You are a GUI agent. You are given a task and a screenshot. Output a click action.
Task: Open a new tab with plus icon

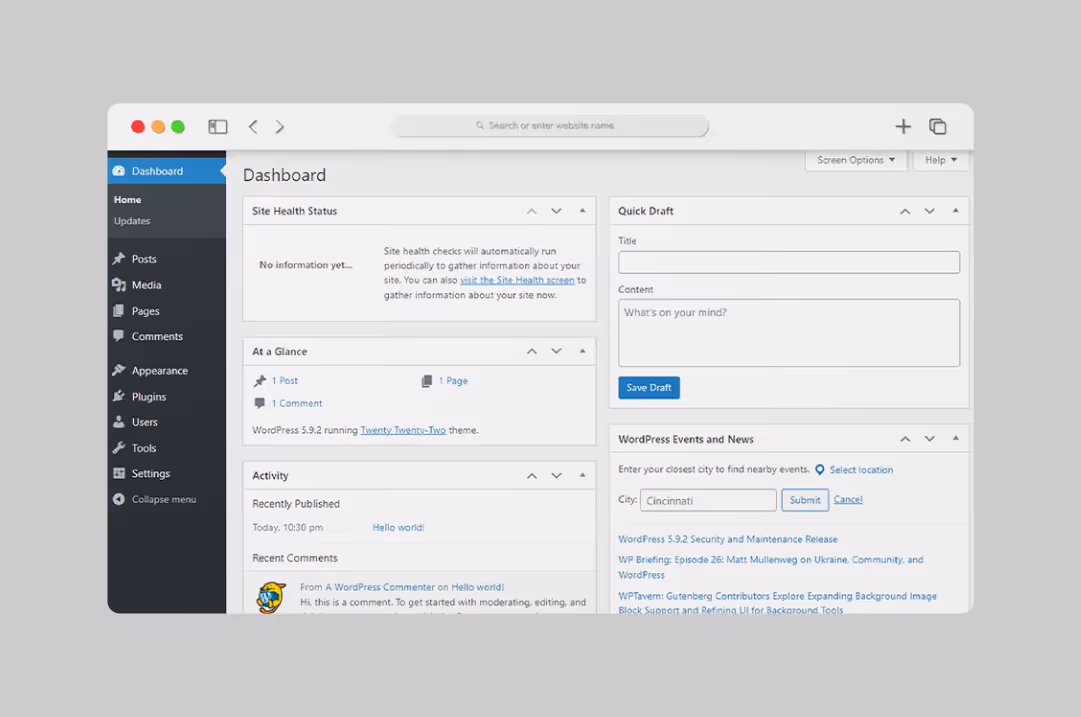903,126
